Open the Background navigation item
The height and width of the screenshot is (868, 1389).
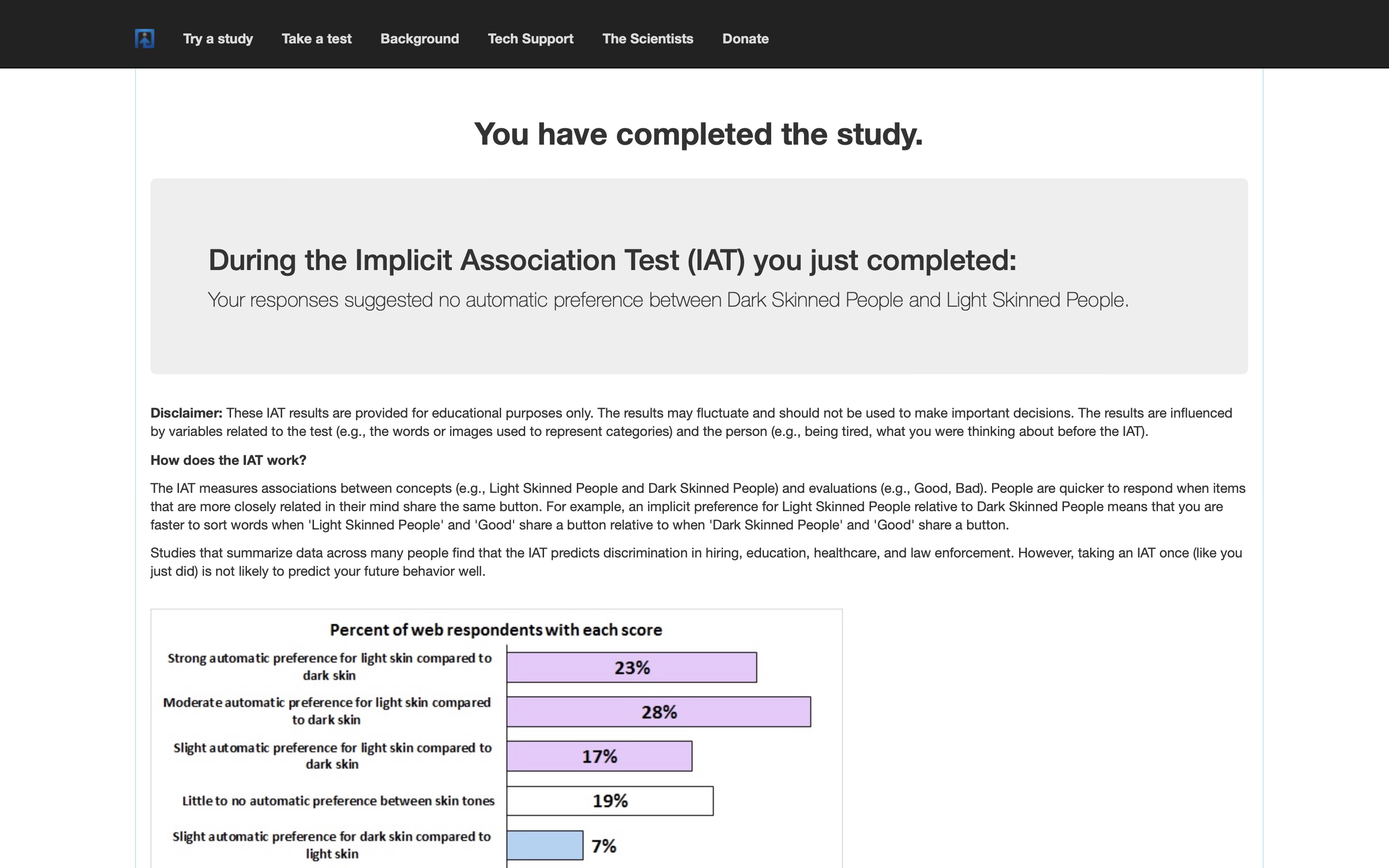click(x=420, y=39)
